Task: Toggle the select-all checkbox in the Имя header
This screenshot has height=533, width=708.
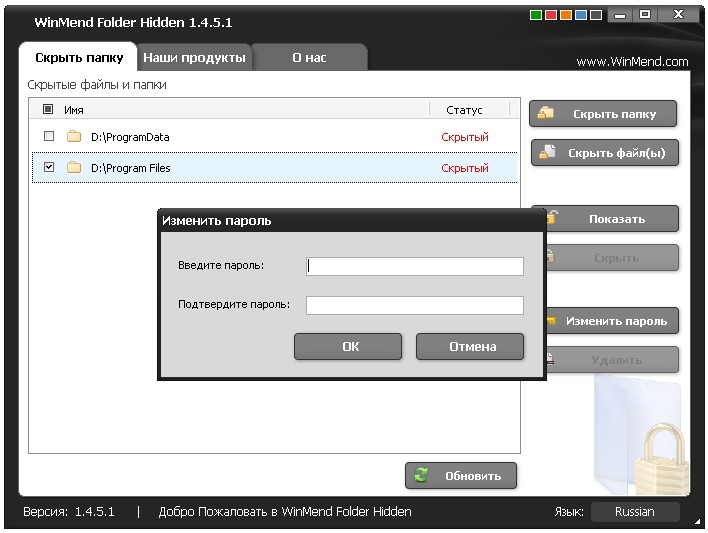Action: [48, 109]
